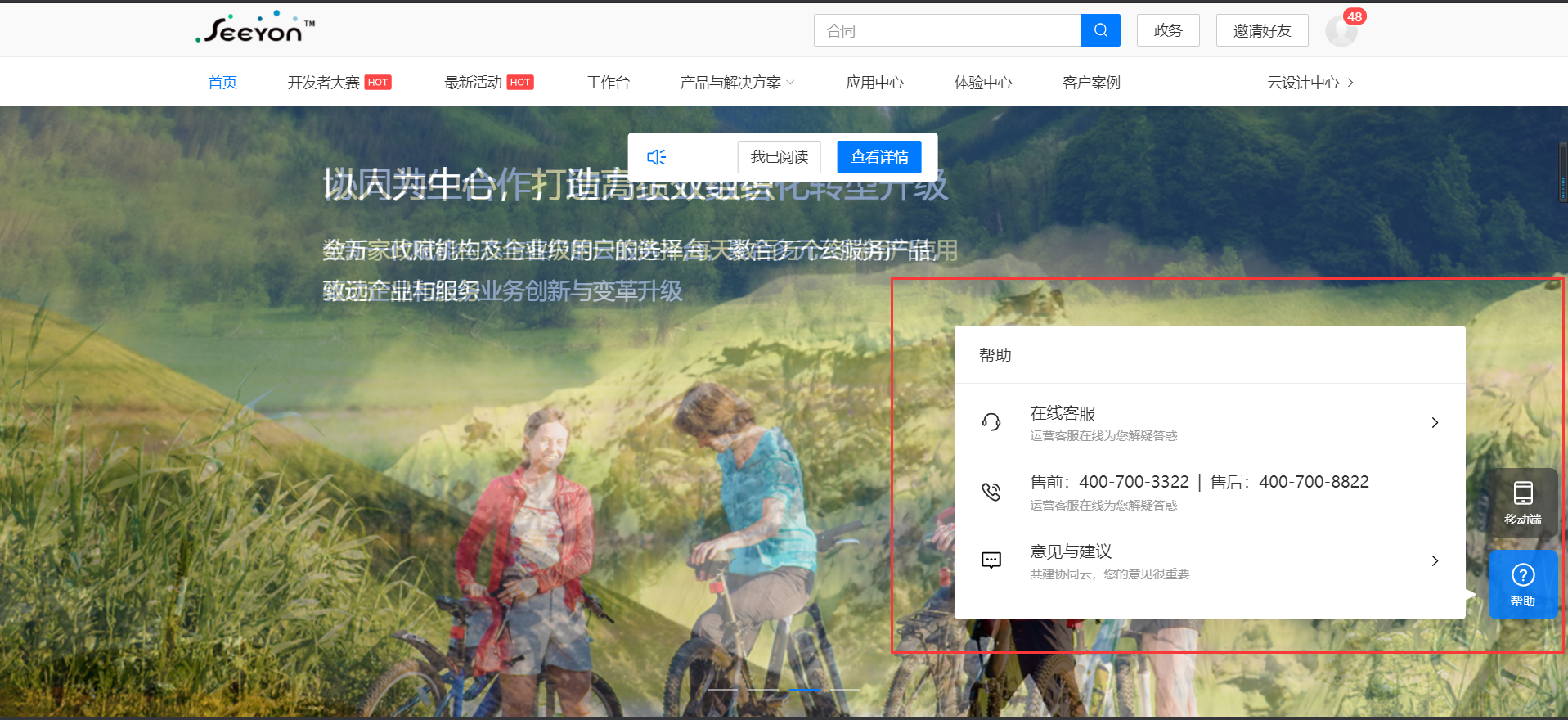Click the chevron arrow on 在线客服 row

coord(1435,422)
